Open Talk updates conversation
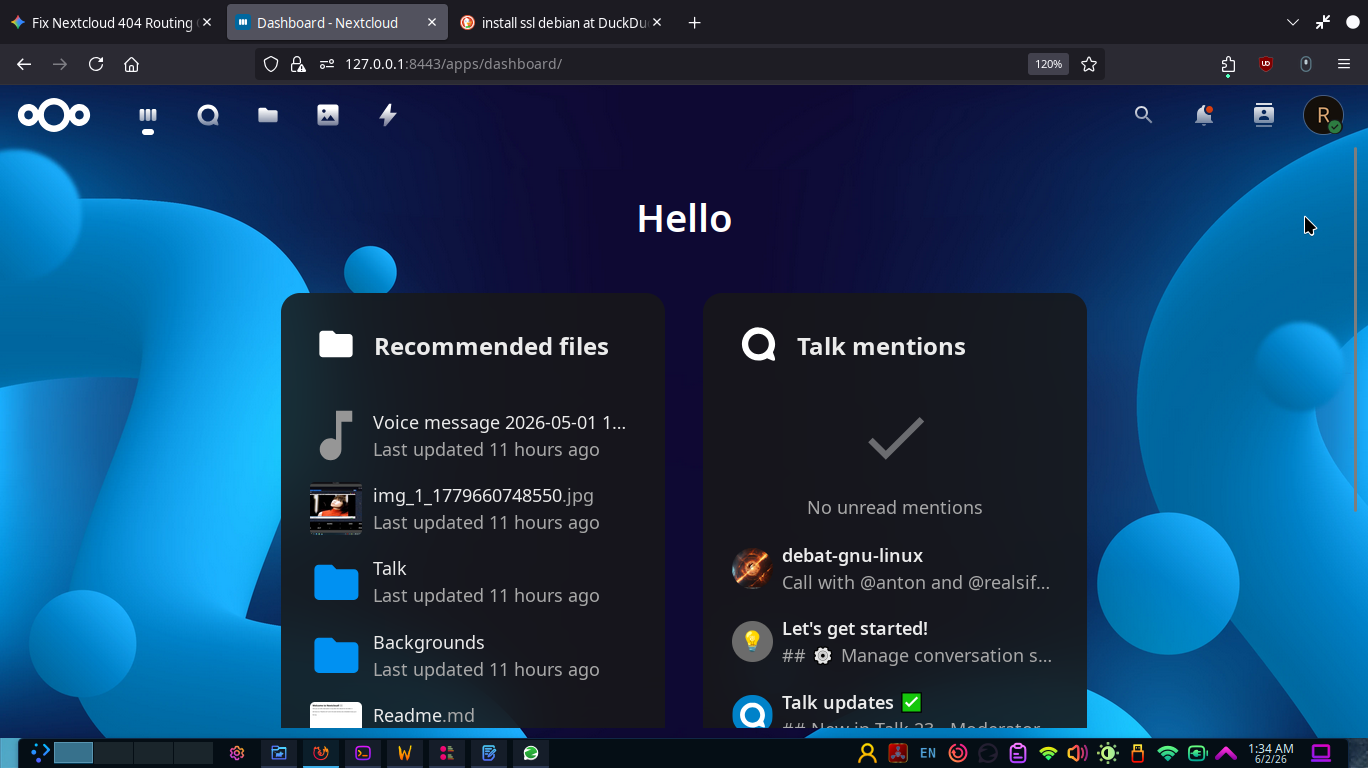Screen dimensions: 1368x768 [x=895, y=712]
